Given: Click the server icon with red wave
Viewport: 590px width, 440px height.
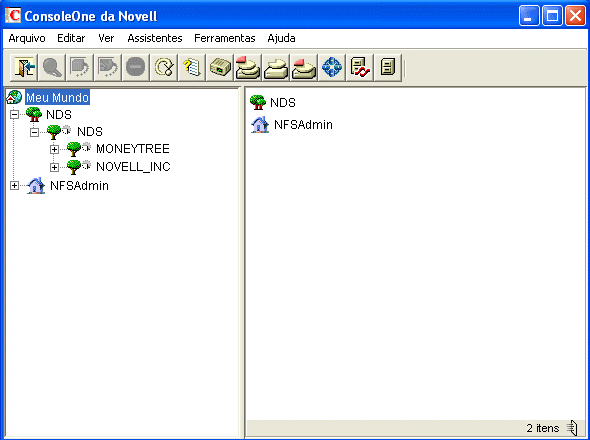Looking at the screenshot, I should [360, 68].
